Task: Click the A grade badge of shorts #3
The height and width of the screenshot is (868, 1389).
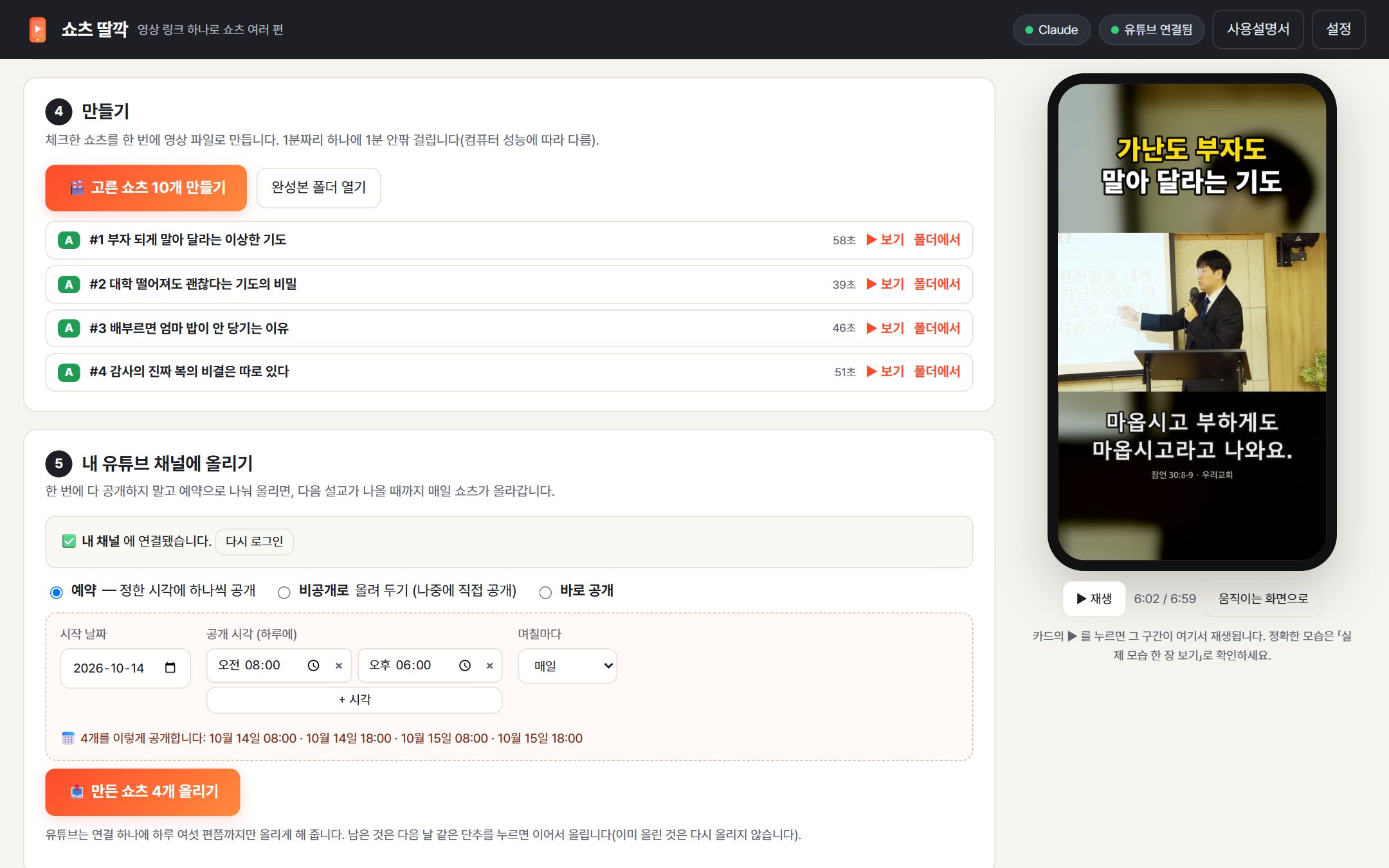Action: click(x=69, y=329)
